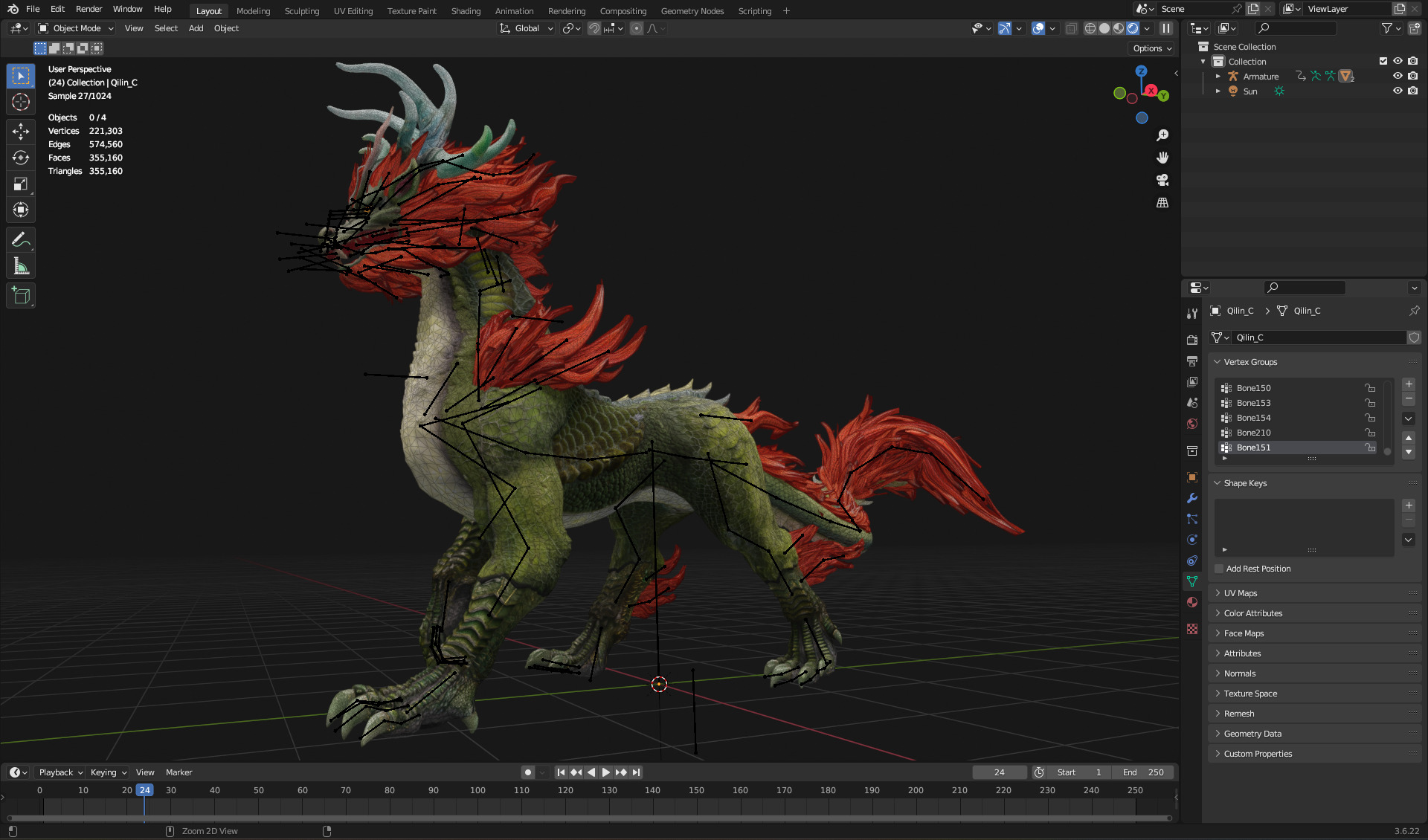Image resolution: width=1428 pixels, height=840 pixels.
Task: Toggle the camera view icon
Action: pos(1162,180)
